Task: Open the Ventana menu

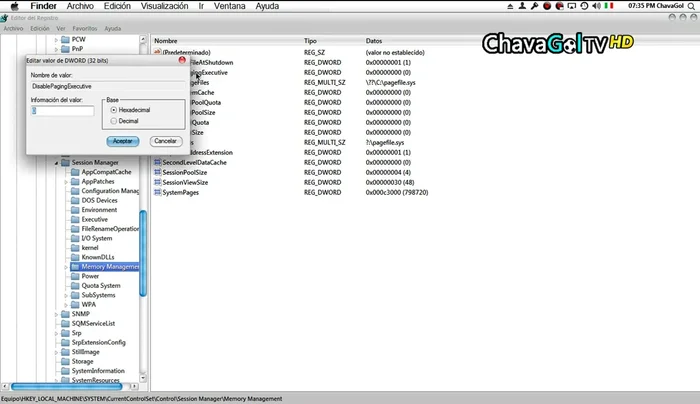Action: (229, 6)
